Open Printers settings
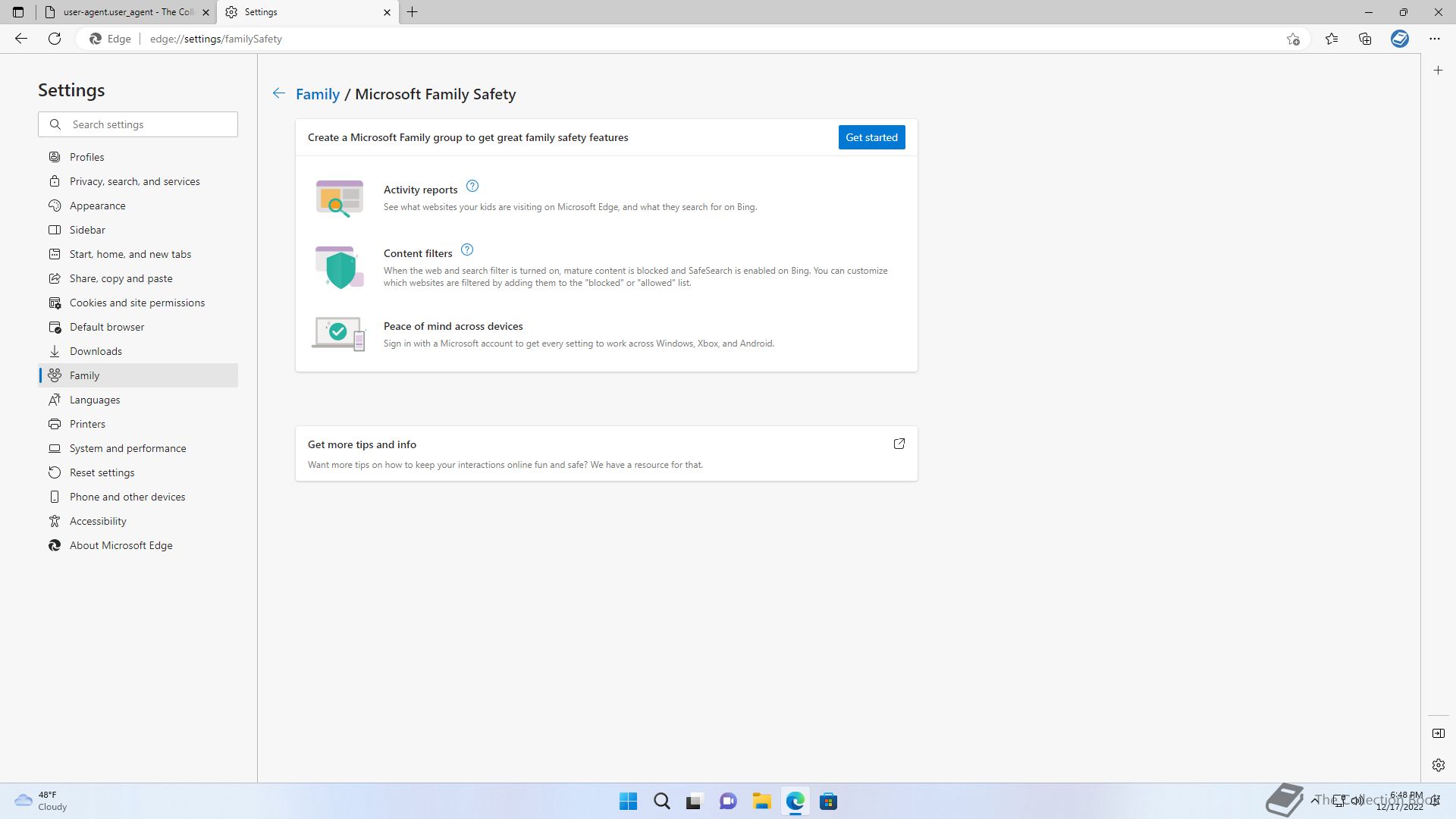Viewport: 1456px width, 819px height. point(138,424)
